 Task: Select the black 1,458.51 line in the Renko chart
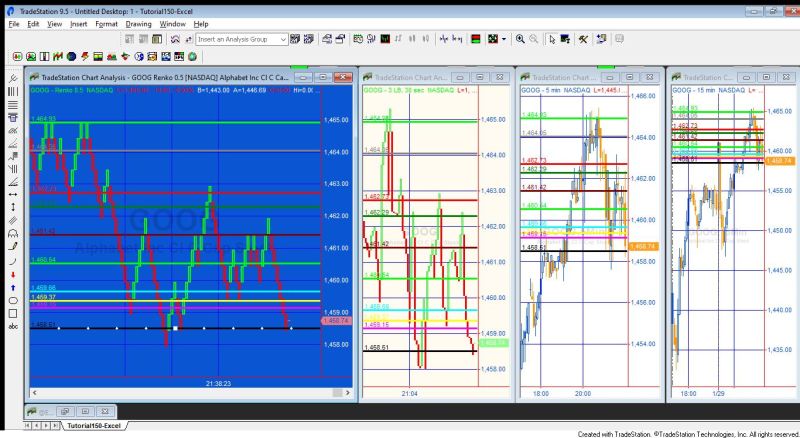coord(175,328)
